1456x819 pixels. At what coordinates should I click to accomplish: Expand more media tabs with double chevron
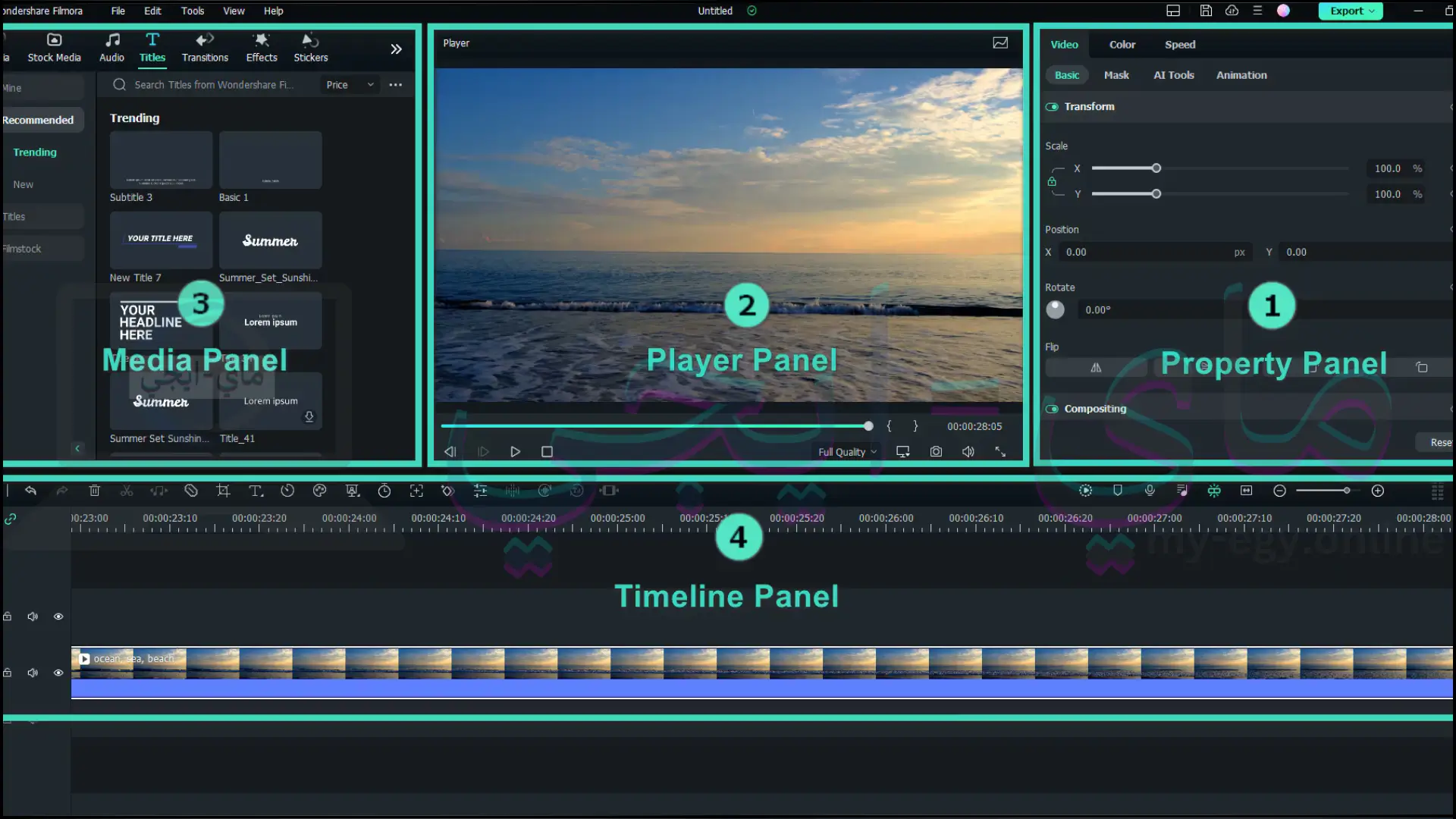pos(396,49)
